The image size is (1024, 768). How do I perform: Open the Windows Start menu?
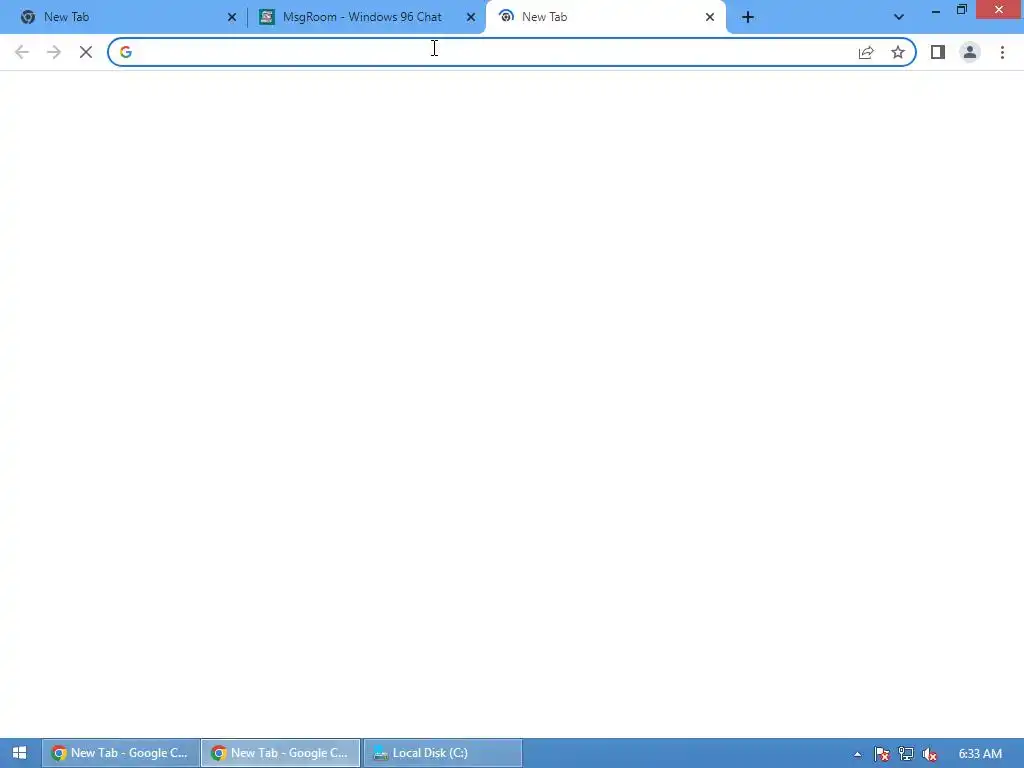tap(20, 753)
